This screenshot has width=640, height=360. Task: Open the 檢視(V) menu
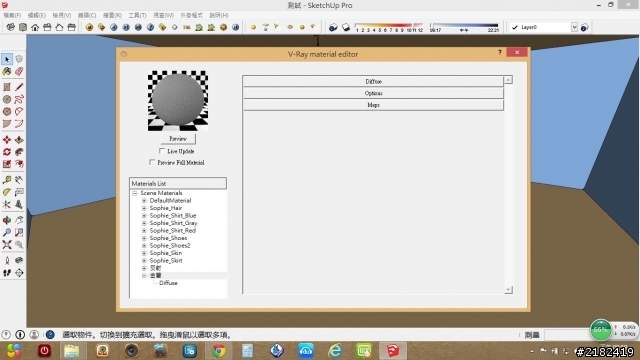[x=62, y=15]
